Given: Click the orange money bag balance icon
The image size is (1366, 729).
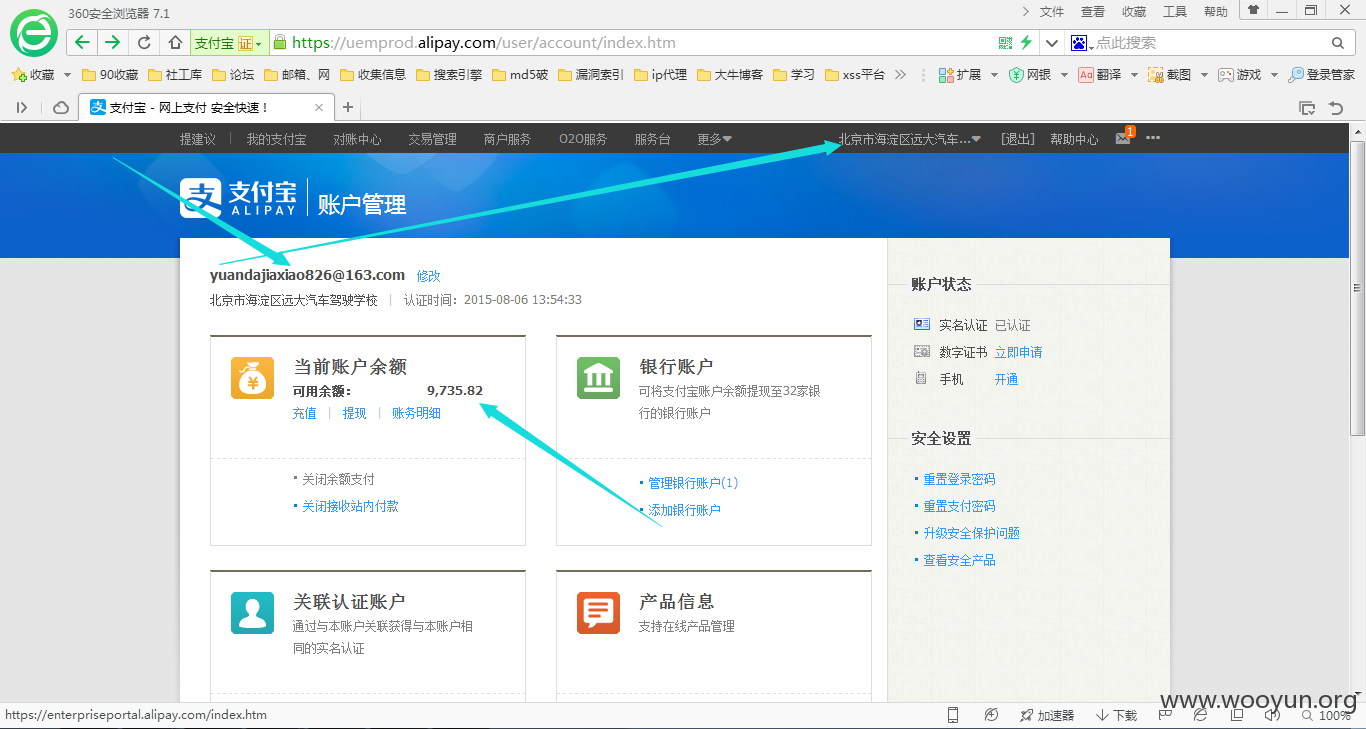Looking at the screenshot, I should click(x=252, y=377).
